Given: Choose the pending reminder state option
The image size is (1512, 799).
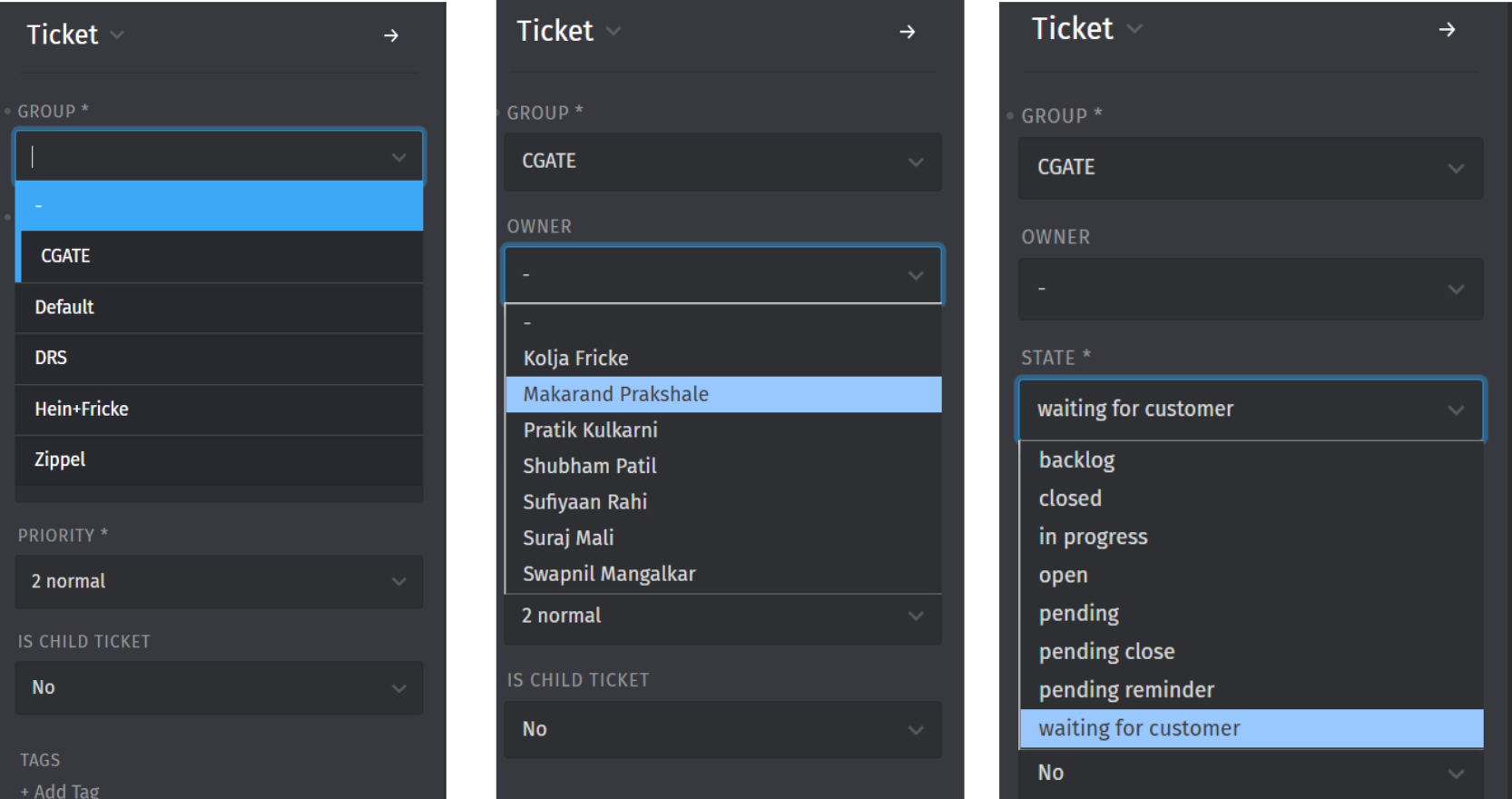Looking at the screenshot, I should 1126,690.
